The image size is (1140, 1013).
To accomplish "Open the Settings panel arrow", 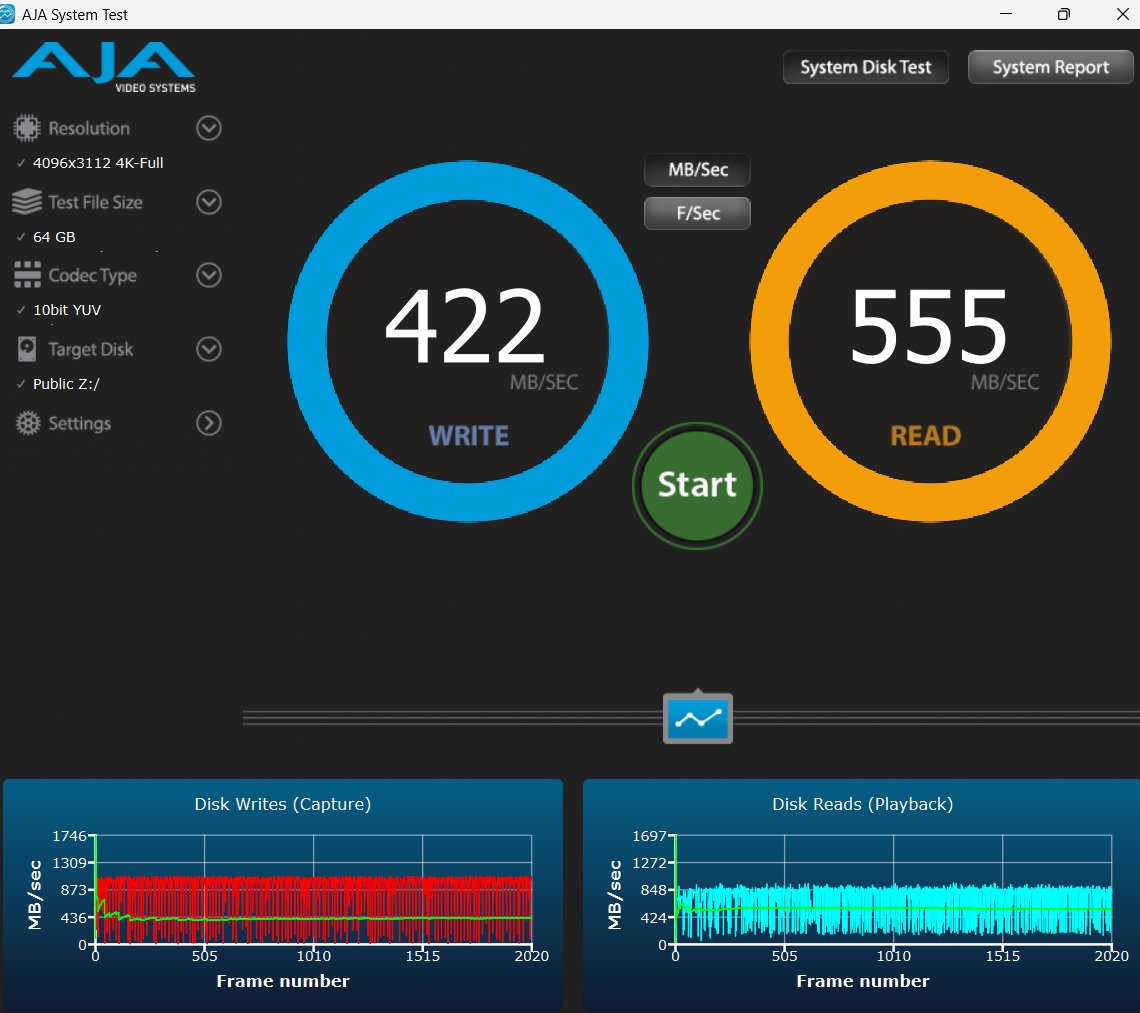I will point(208,423).
